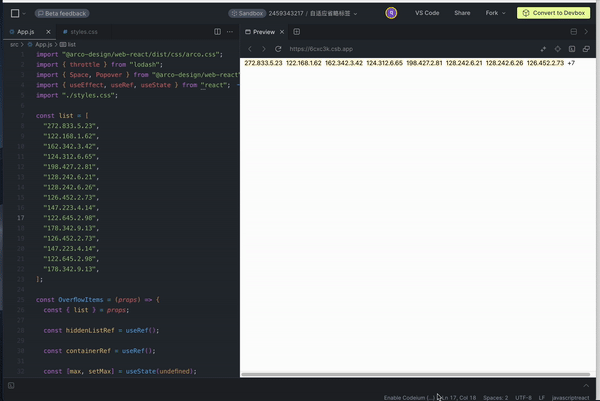Image resolution: width=600 pixels, height=401 pixels.
Task: Open the editor more actions ellipsis
Action: [230, 32]
